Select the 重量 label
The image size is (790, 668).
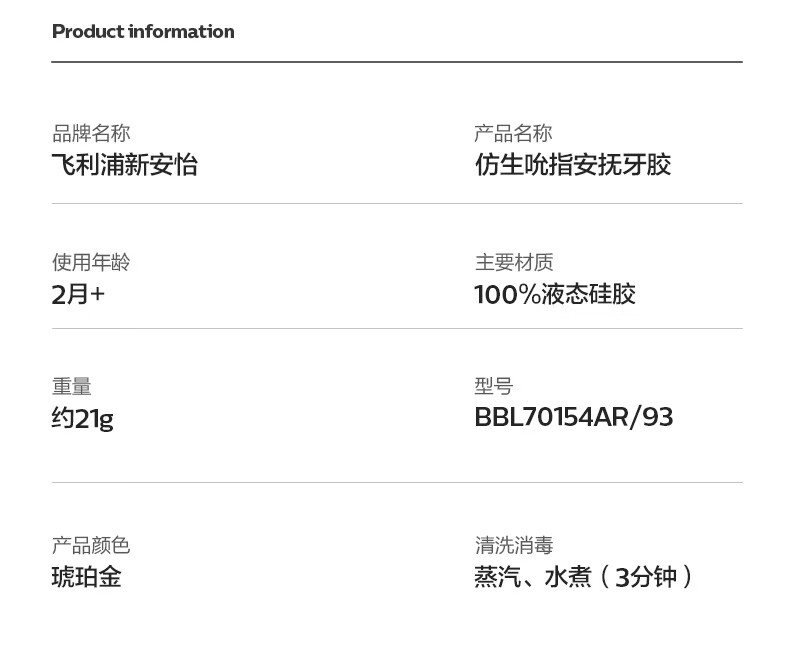(72, 386)
